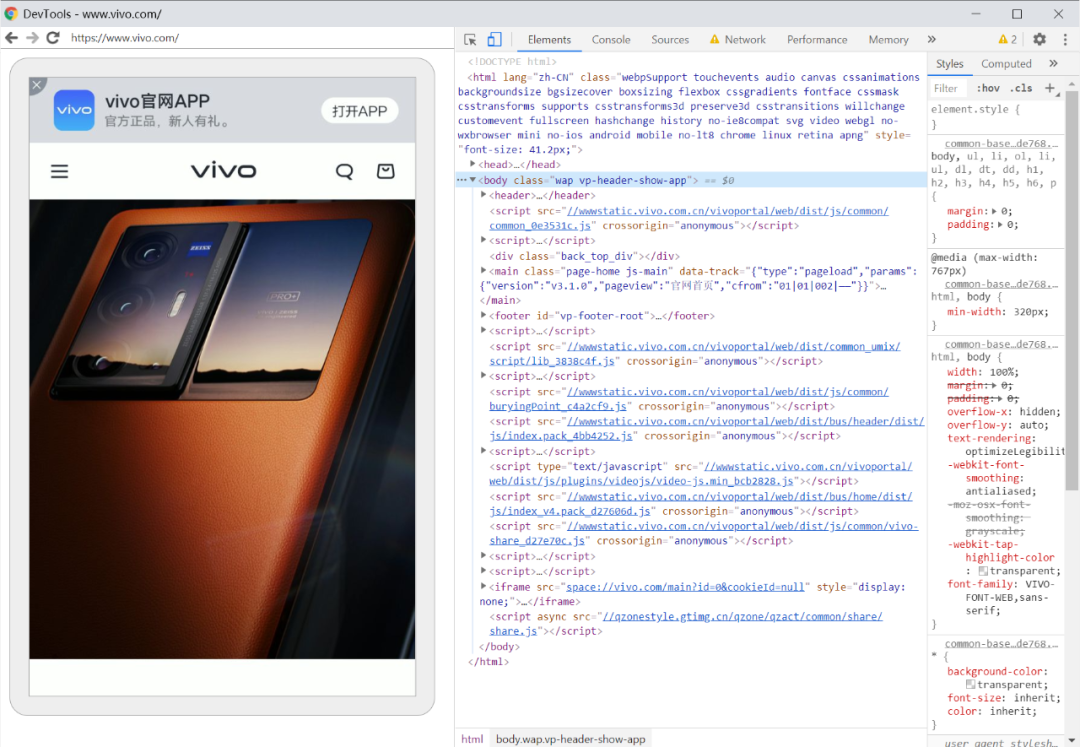This screenshot has height=747, width=1080.
Task: Show more Styles sidebar tabs chevron
Action: coord(1053,63)
